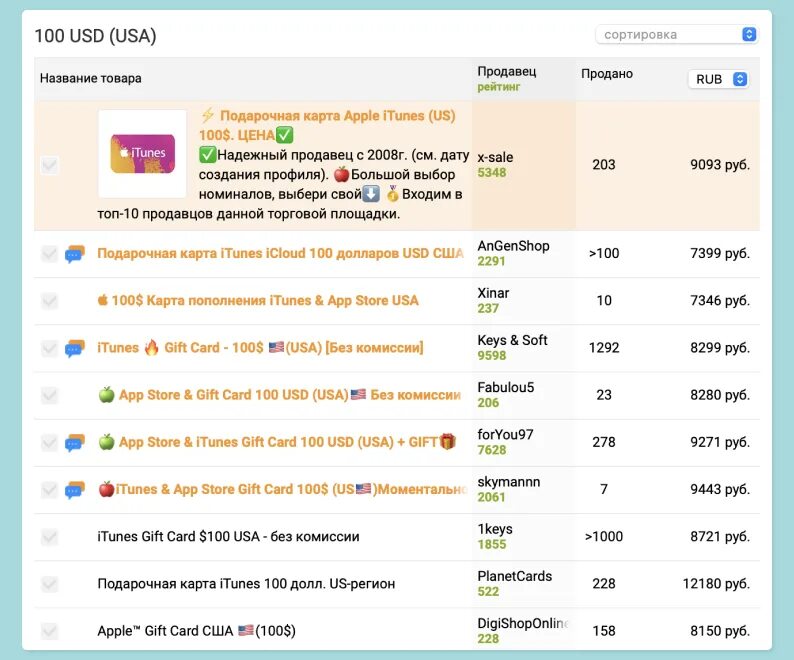Click seller name AnGenShop
Viewport: 794px width, 660px height.
513,246
